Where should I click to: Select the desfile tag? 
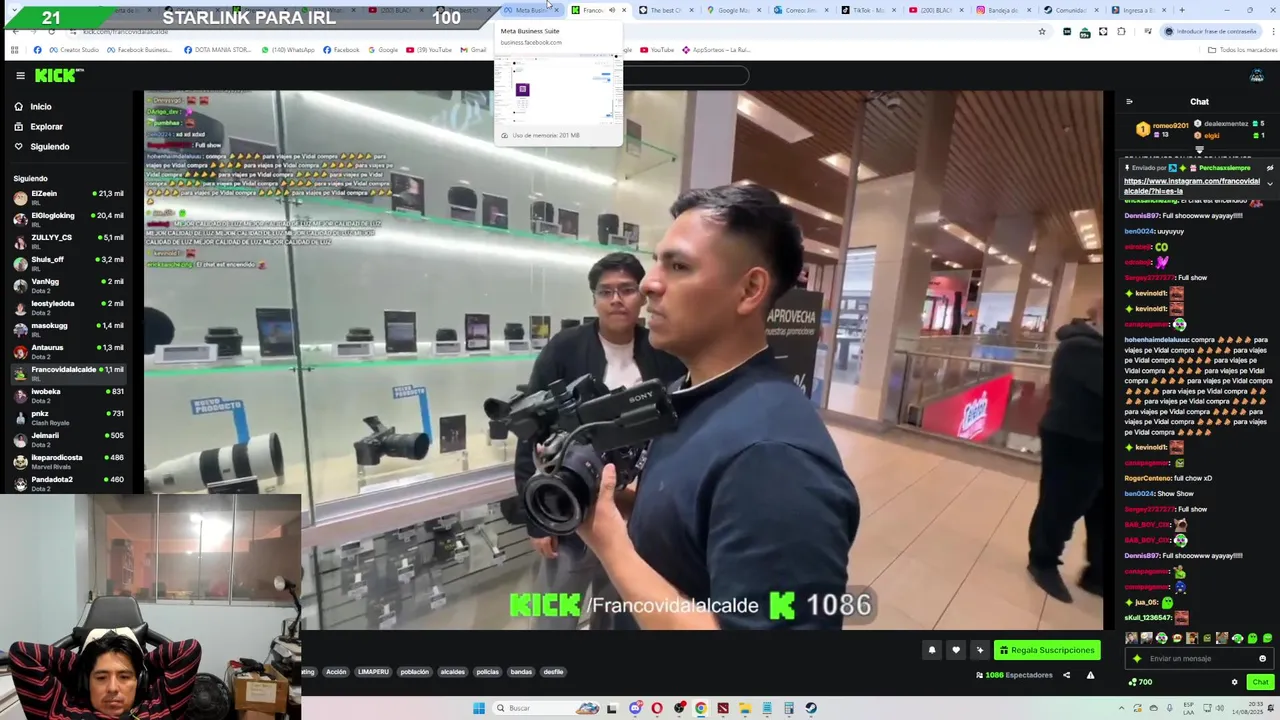pos(553,672)
